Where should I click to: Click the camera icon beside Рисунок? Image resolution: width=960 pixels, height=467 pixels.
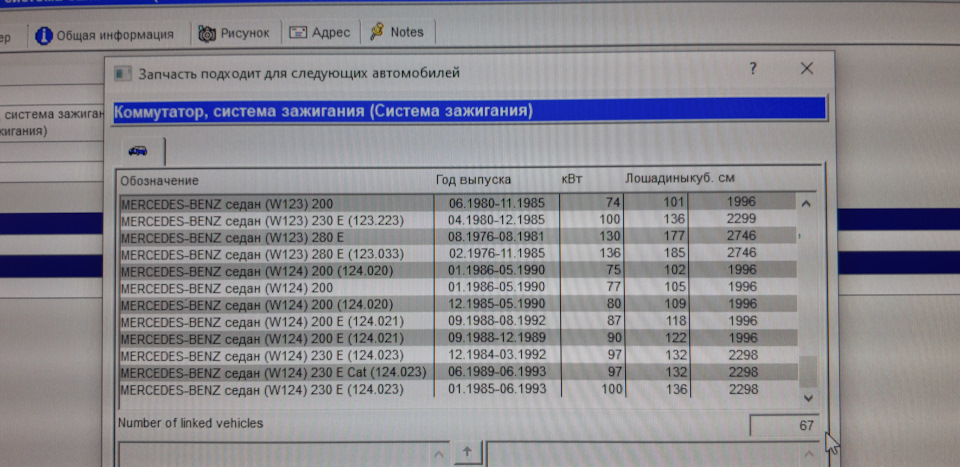coord(207,34)
